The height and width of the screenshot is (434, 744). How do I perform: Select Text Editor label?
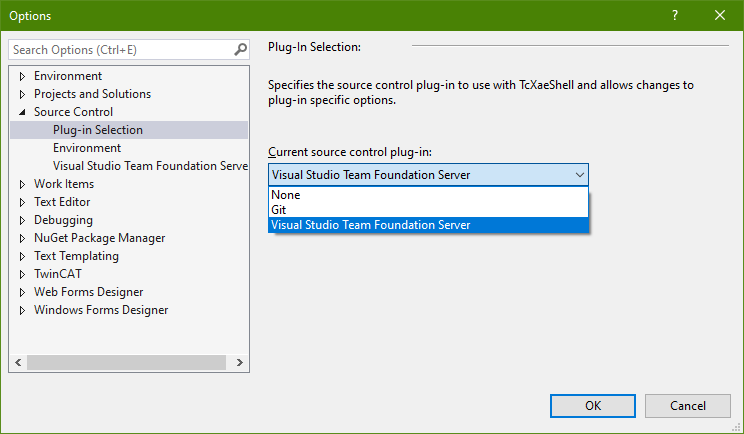click(62, 202)
